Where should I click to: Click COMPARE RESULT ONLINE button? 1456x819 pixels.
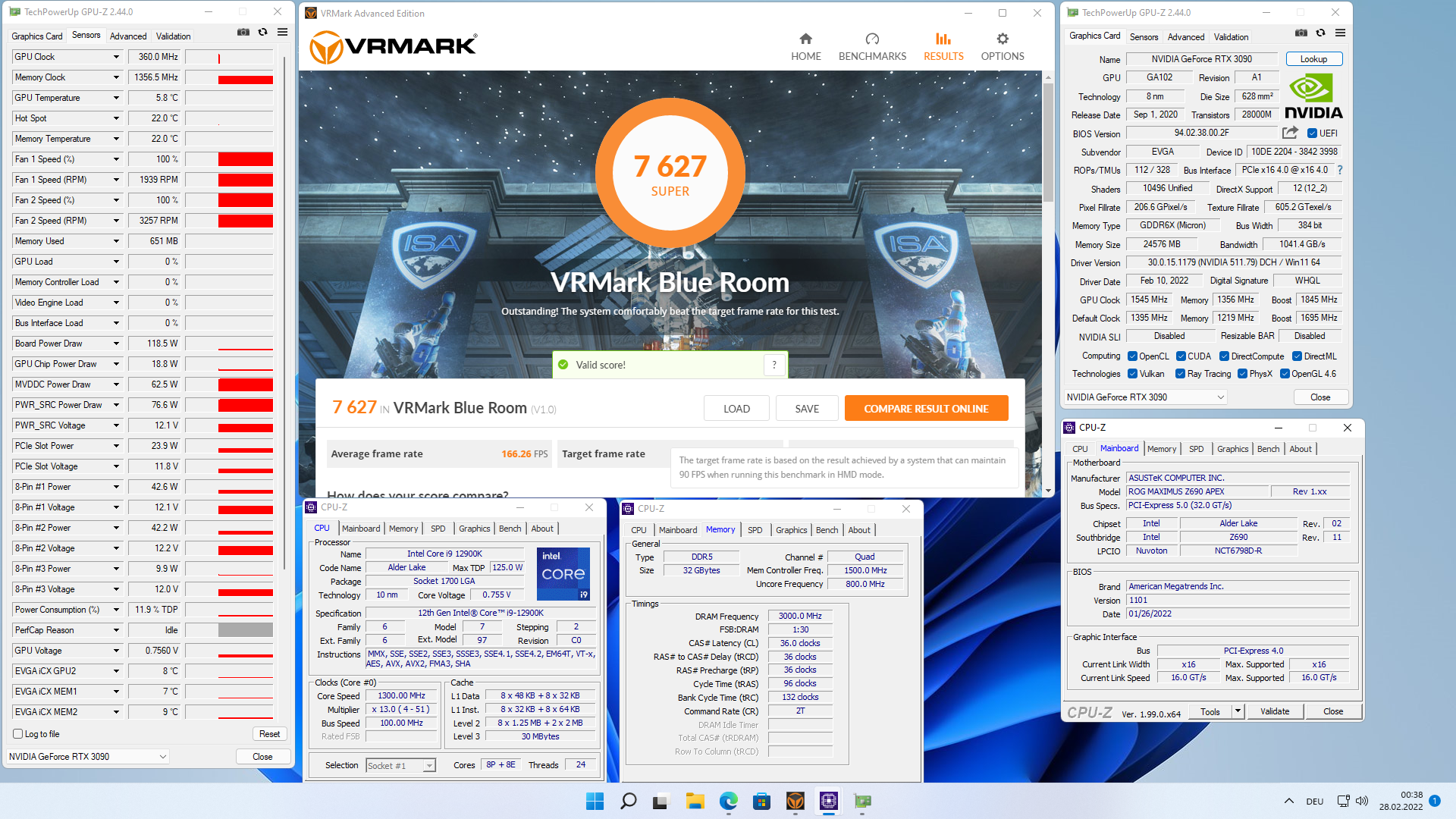point(926,409)
